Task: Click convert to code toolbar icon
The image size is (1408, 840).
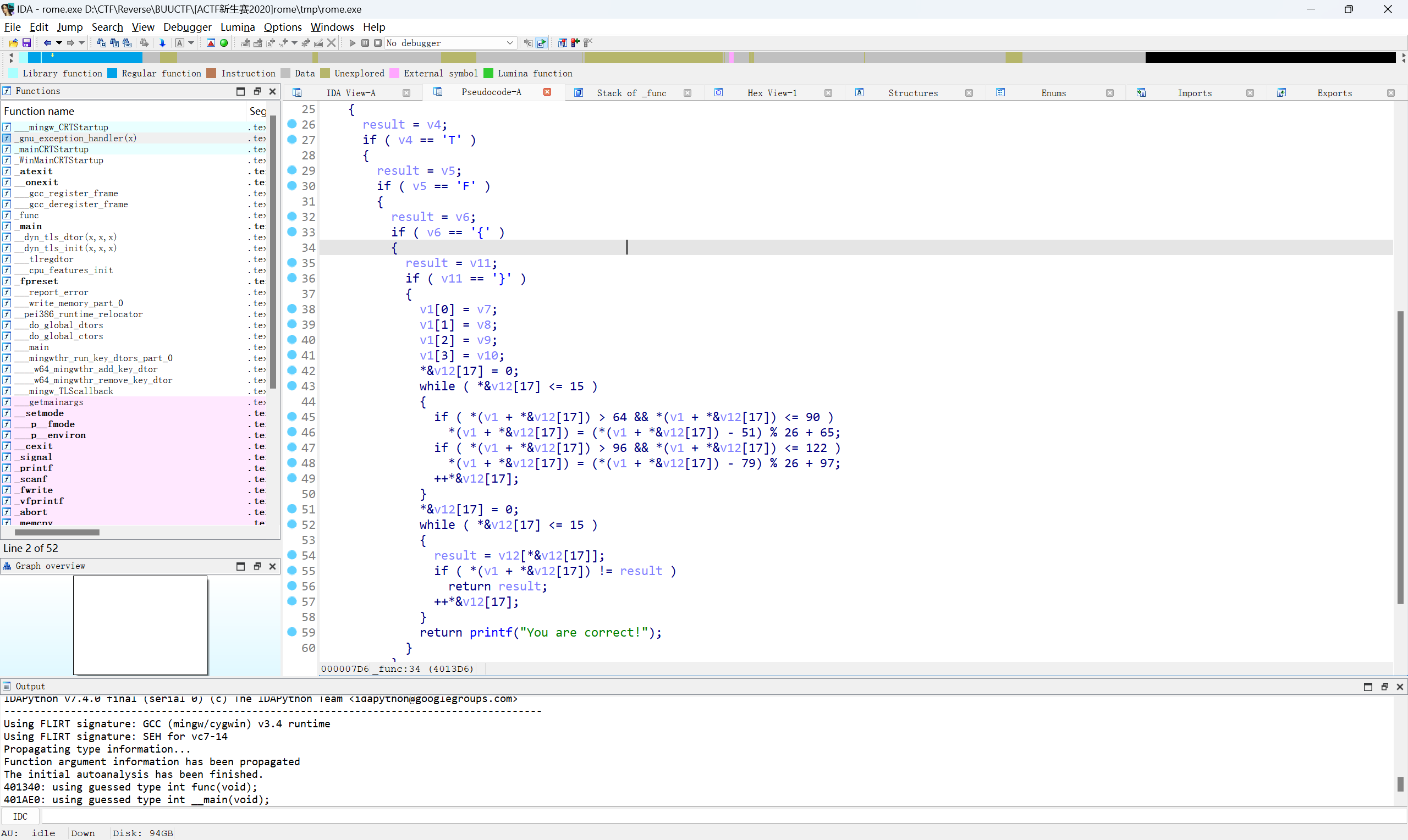Action: pyautogui.click(x=245, y=43)
